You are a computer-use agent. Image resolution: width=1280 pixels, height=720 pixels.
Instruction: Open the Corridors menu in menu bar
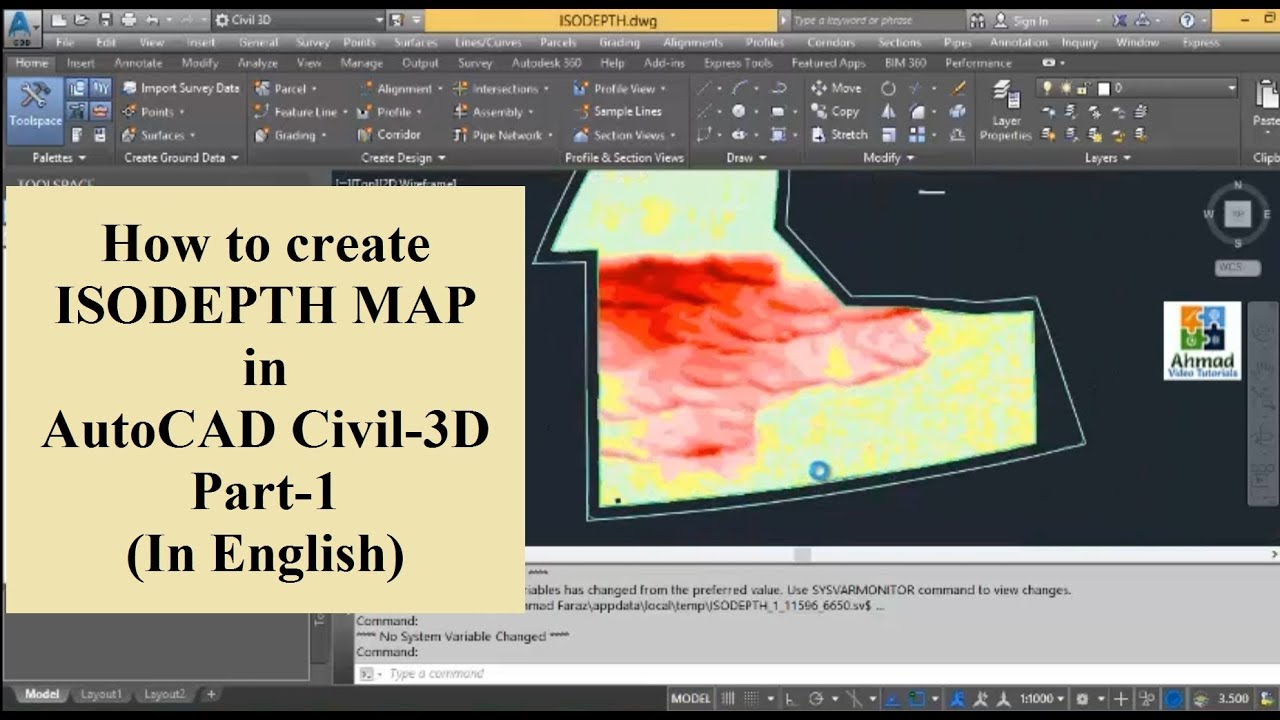[831, 43]
